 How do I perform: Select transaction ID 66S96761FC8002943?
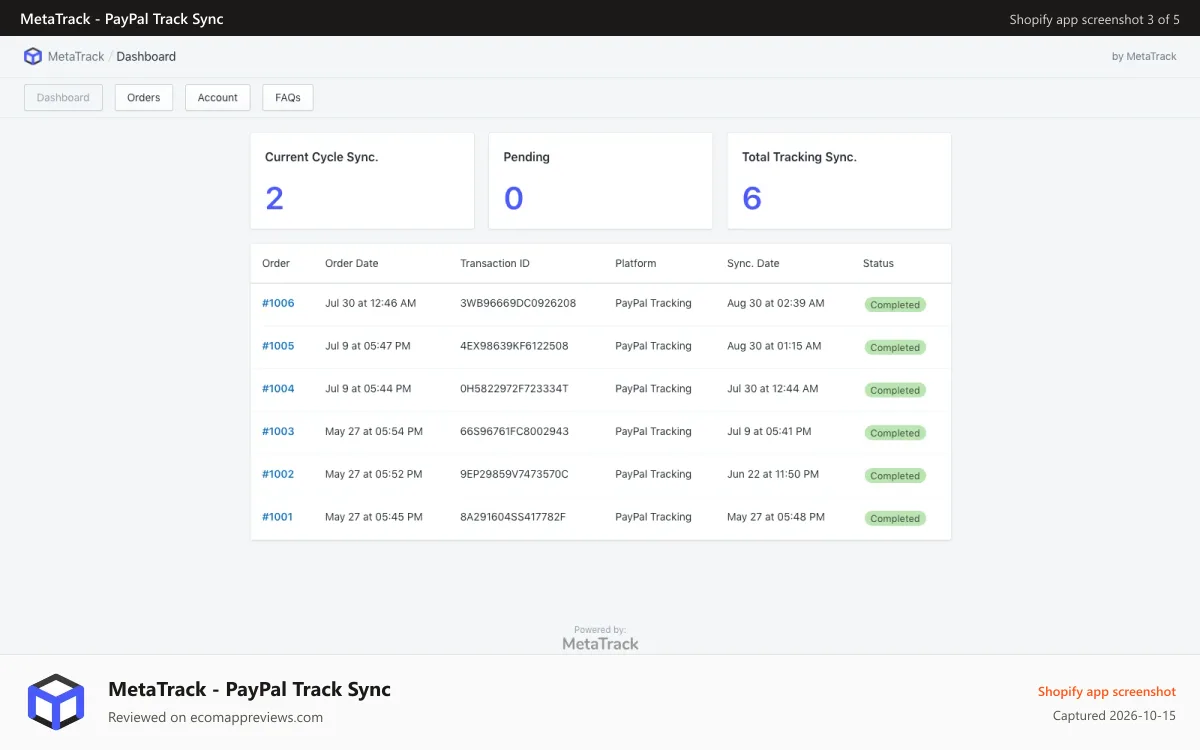pos(514,432)
